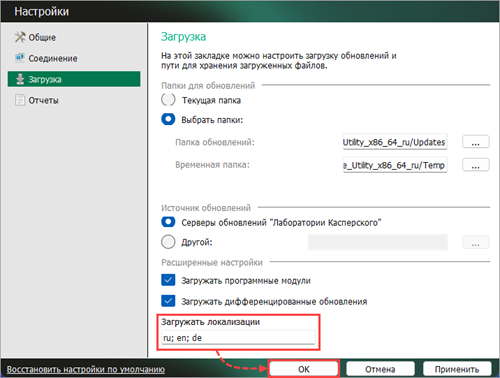Click the Загружать локализации label
Viewport: 500px width, 378px height.
(211, 322)
